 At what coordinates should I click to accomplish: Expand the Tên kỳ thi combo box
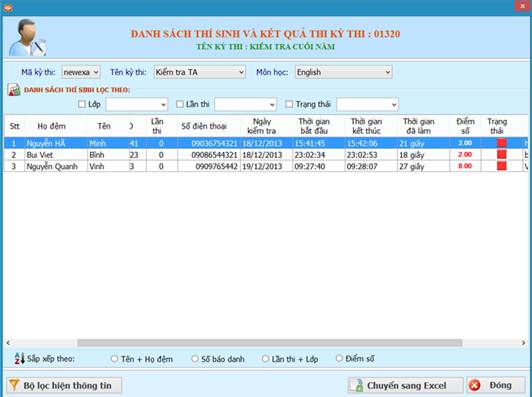(x=200, y=72)
